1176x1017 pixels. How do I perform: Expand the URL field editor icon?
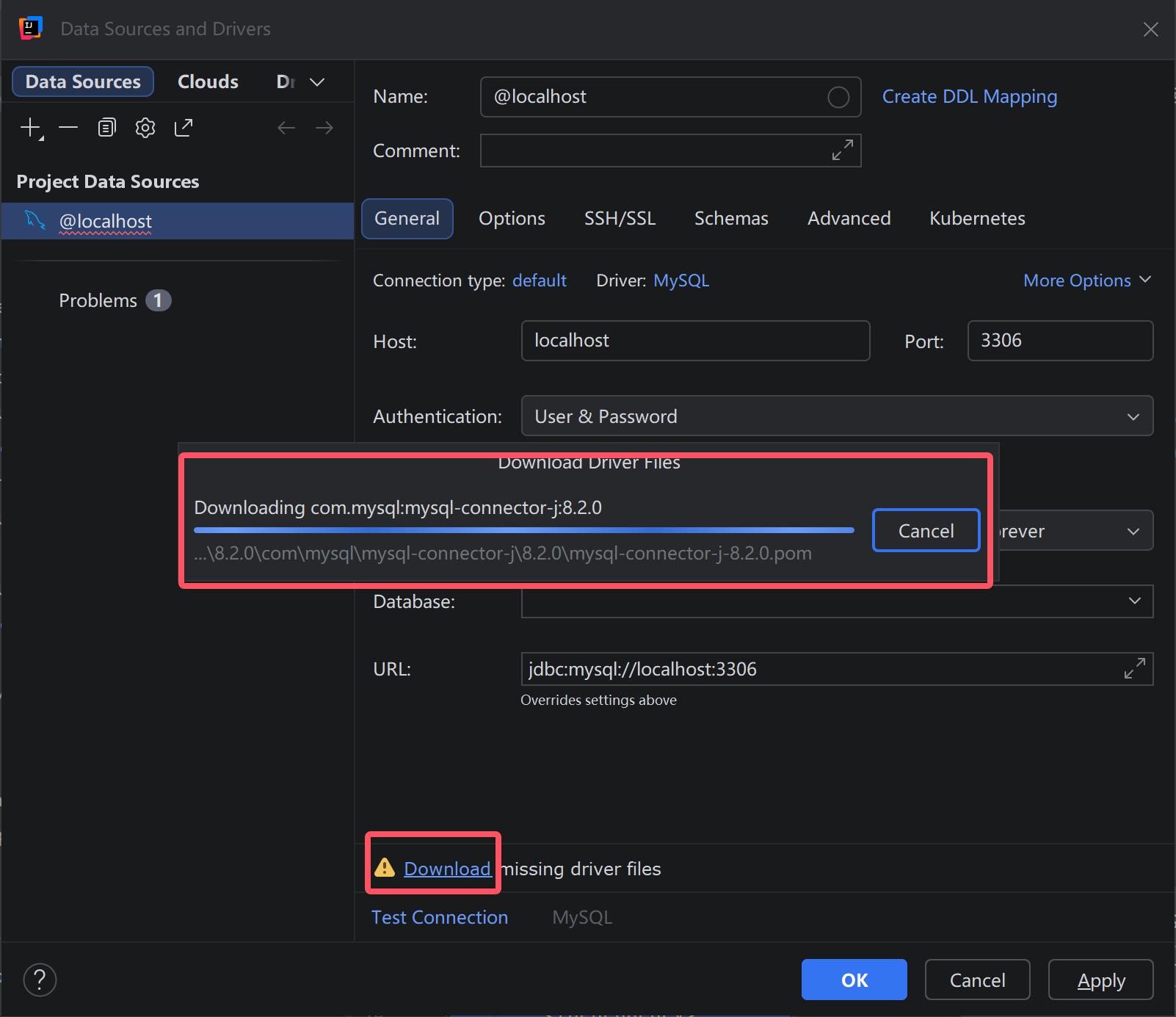click(x=1134, y=668)
